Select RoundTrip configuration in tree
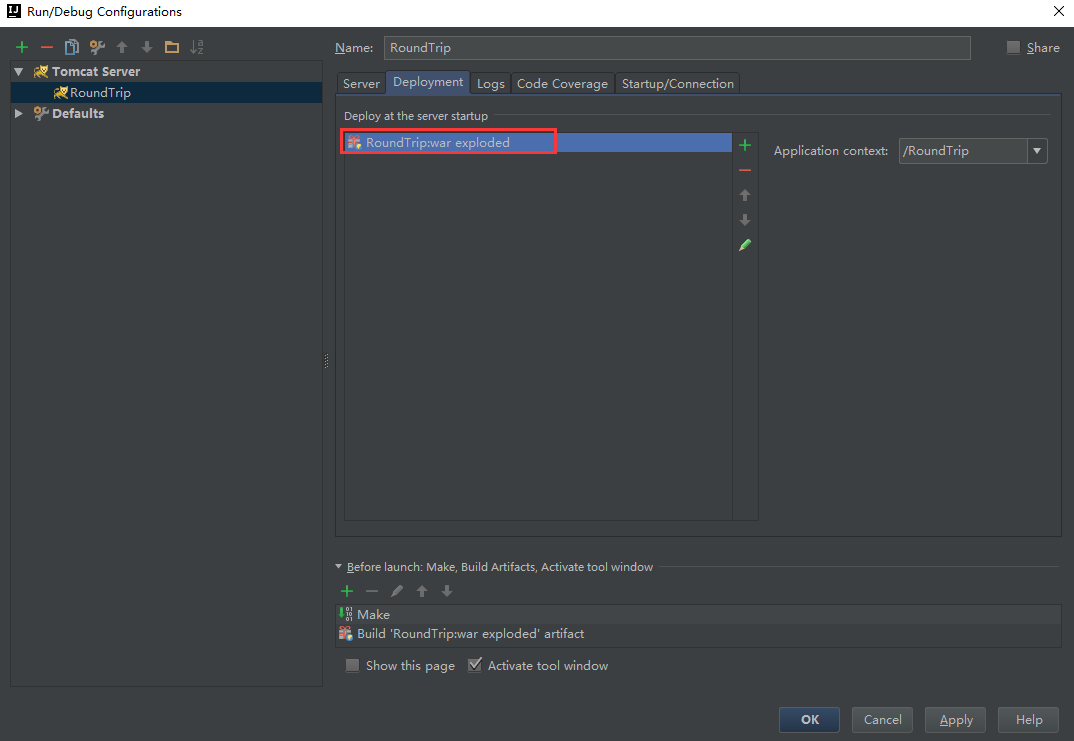This screenshot has height=741, width=1074. (166, 92)
